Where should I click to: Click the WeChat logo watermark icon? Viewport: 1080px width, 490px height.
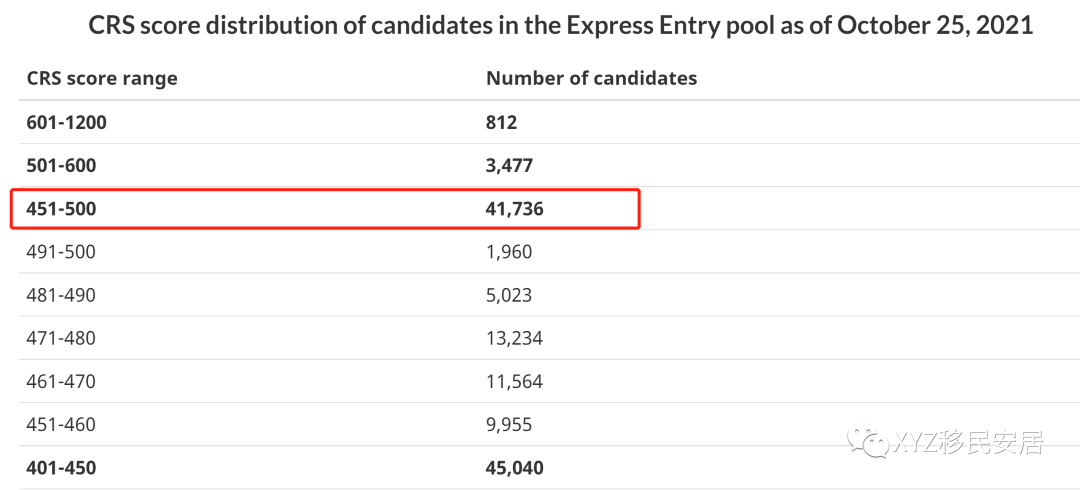[869, 440]
